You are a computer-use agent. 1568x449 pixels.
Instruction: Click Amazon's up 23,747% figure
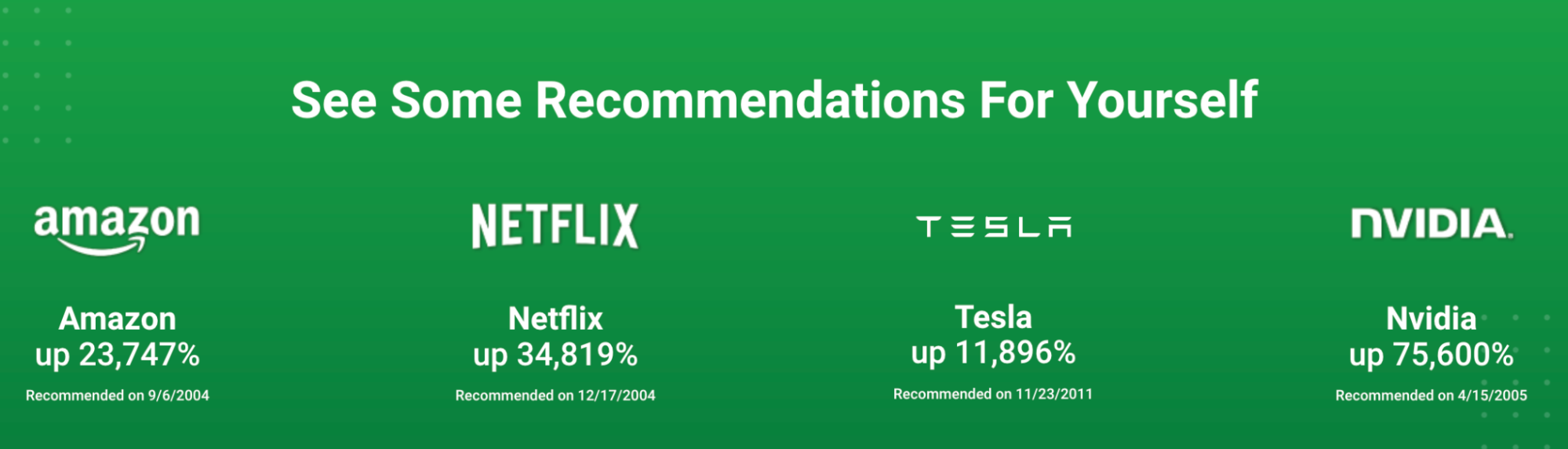(118, 355)
